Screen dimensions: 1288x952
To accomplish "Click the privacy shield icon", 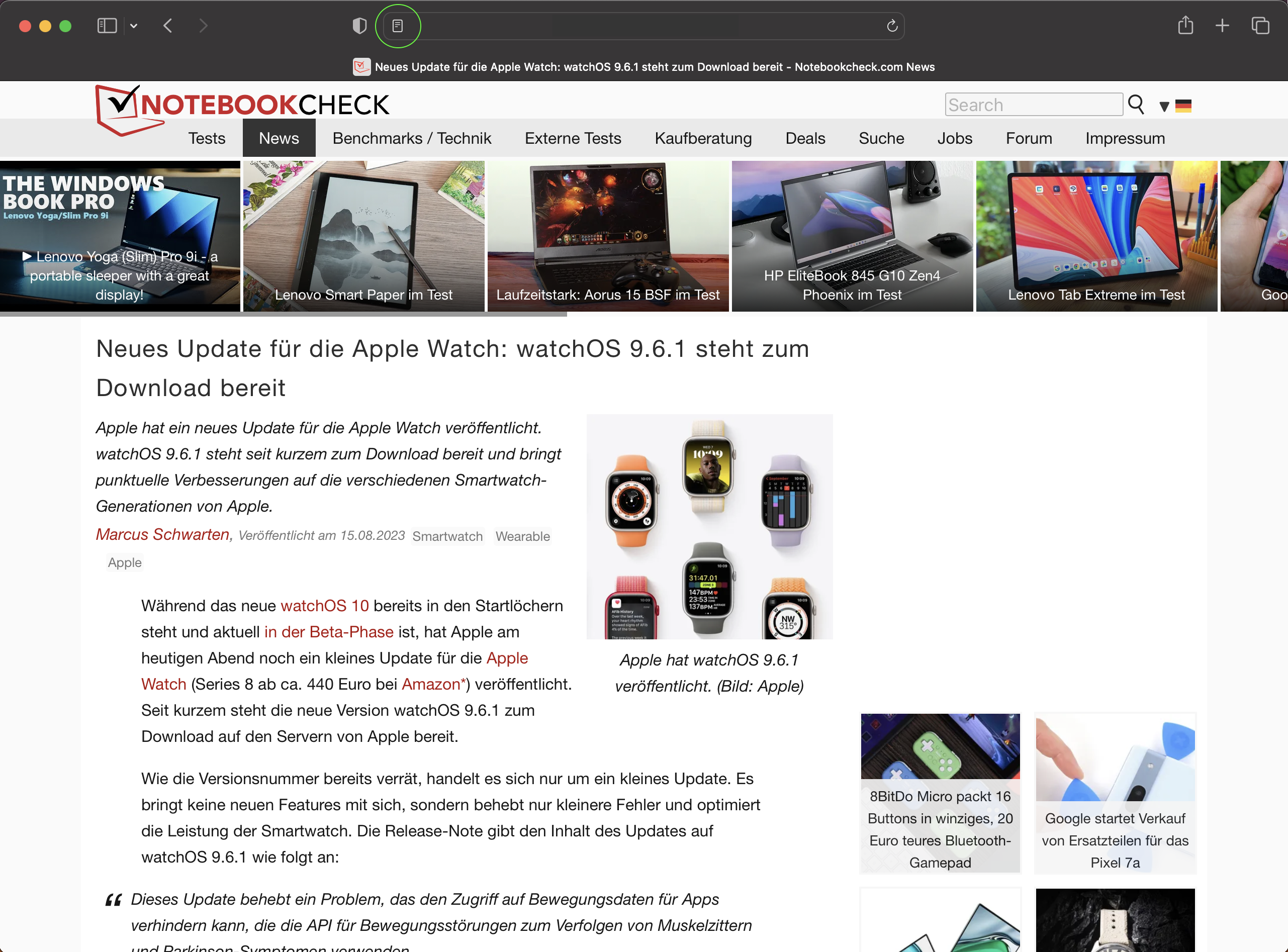I will coord(359,26).
